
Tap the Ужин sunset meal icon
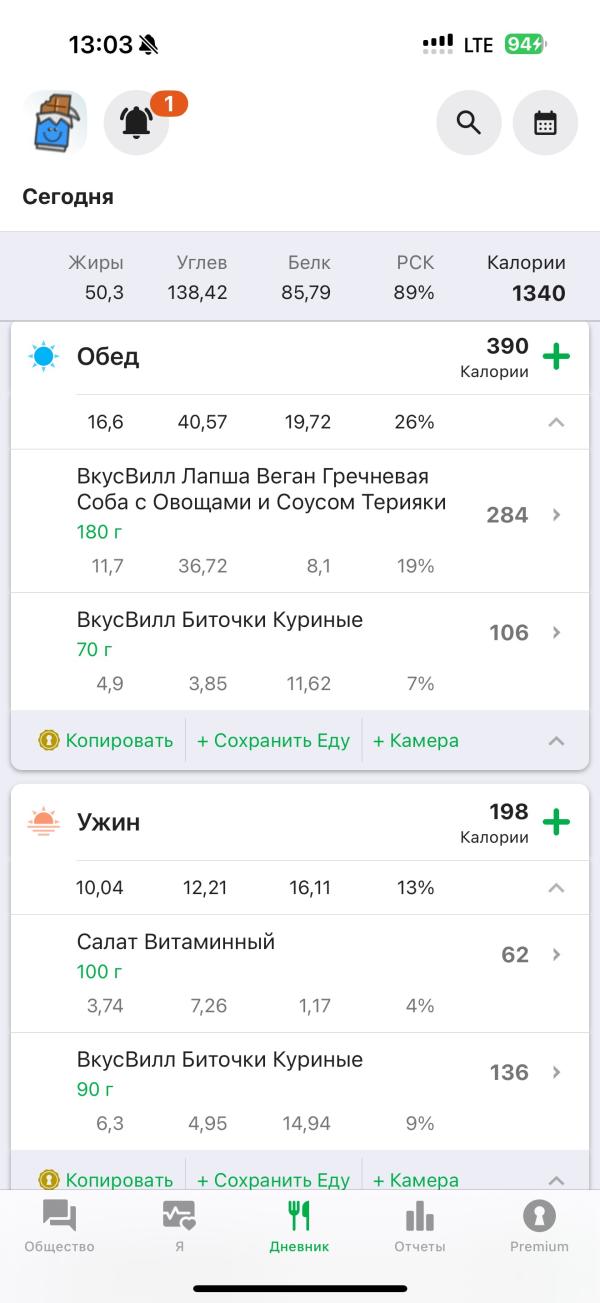point(44,823)
